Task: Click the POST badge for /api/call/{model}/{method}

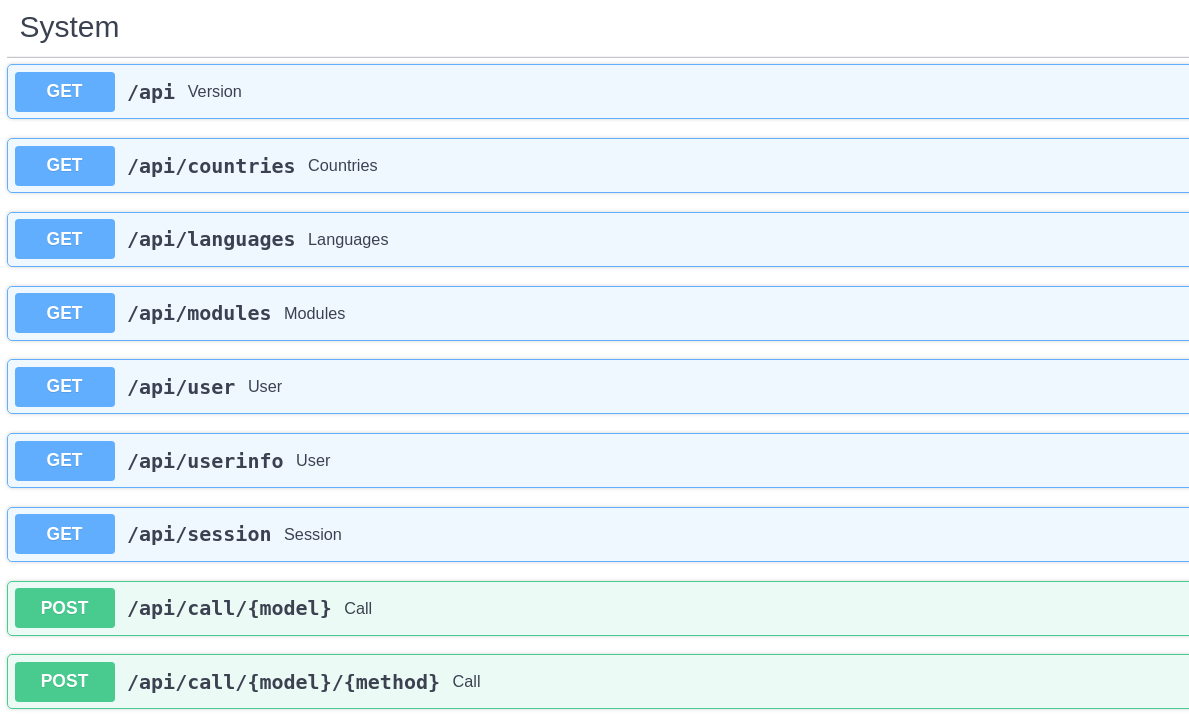Action: (65, 682)
